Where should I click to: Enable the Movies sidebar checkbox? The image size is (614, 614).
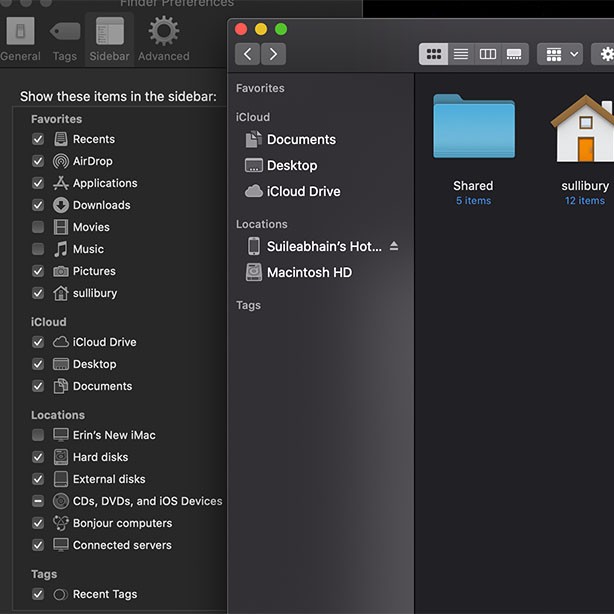(x=38, y=227)
